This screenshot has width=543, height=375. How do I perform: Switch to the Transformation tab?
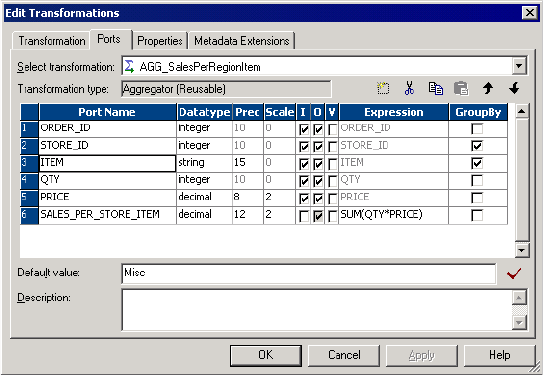click(x=52, y=41)
